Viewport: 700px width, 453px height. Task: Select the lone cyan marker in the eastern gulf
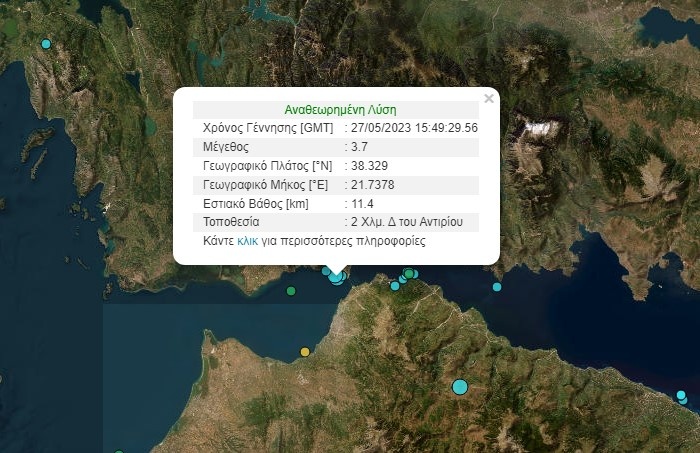click(497, 287)
